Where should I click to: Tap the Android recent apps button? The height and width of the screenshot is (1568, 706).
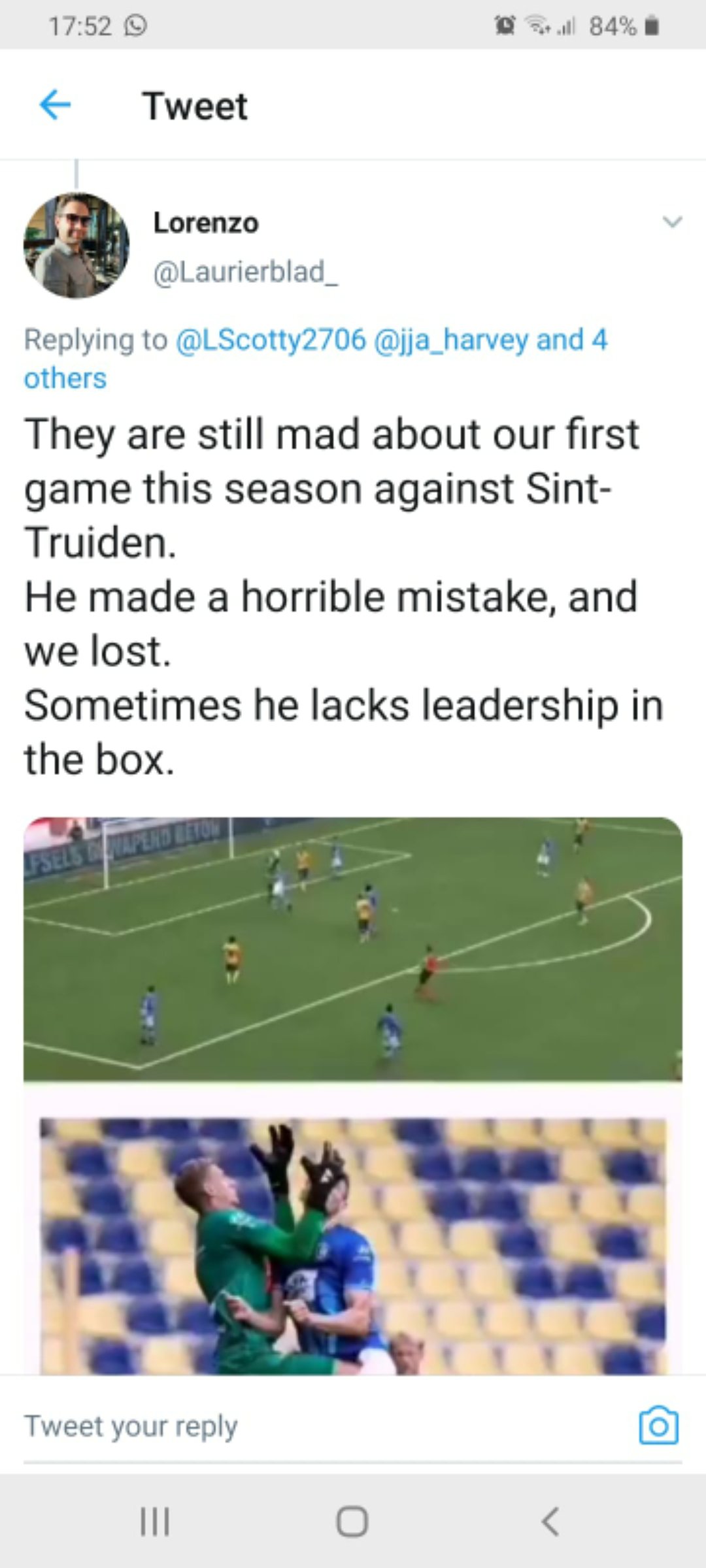[156, 1521]
